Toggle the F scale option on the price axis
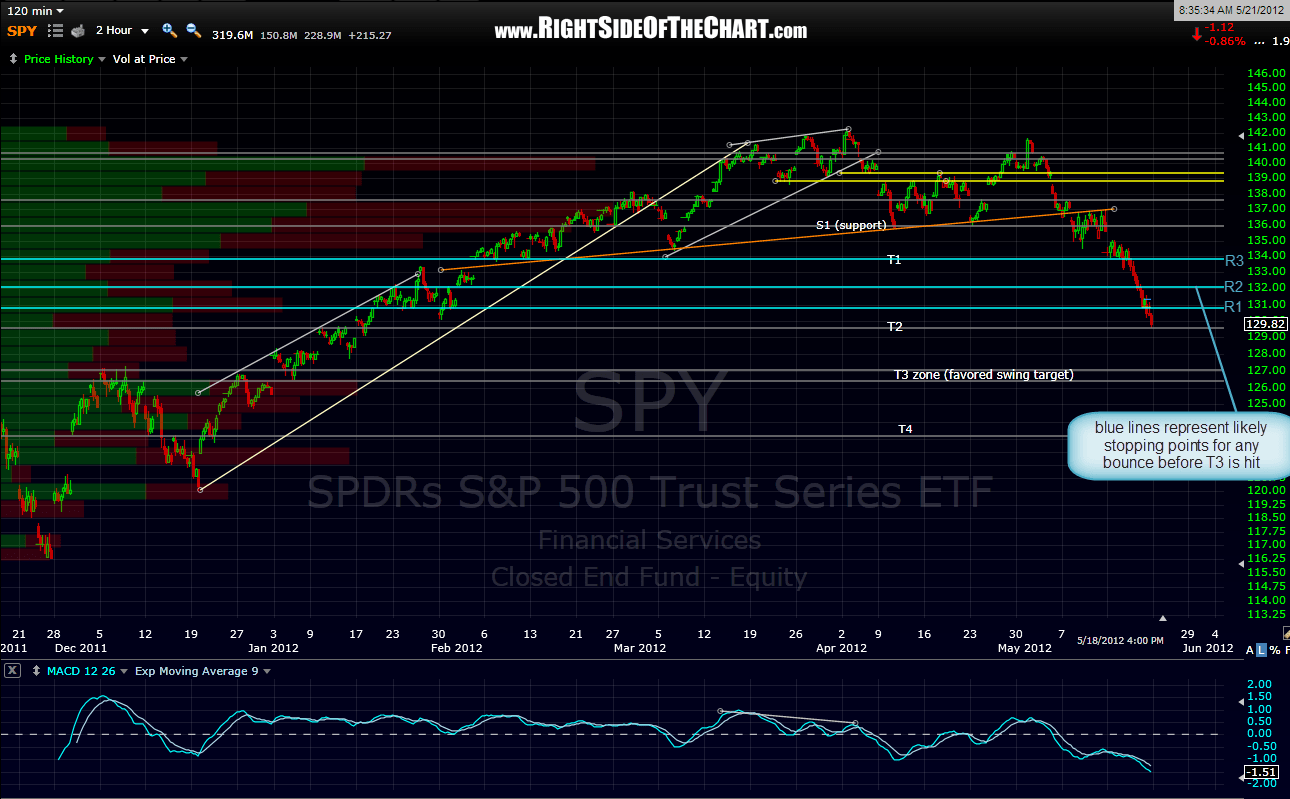 tap(1289, 649)
